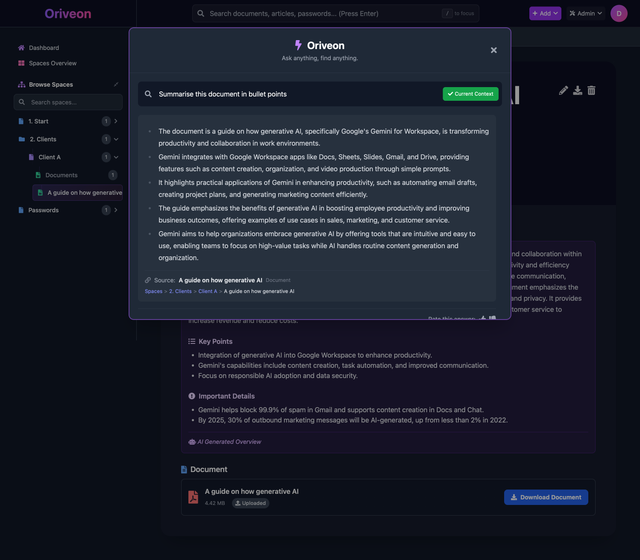Open Spaces Overview in sidebar
Image resolution: width=640 pixels, height=560 pixels.
point(53,63)
